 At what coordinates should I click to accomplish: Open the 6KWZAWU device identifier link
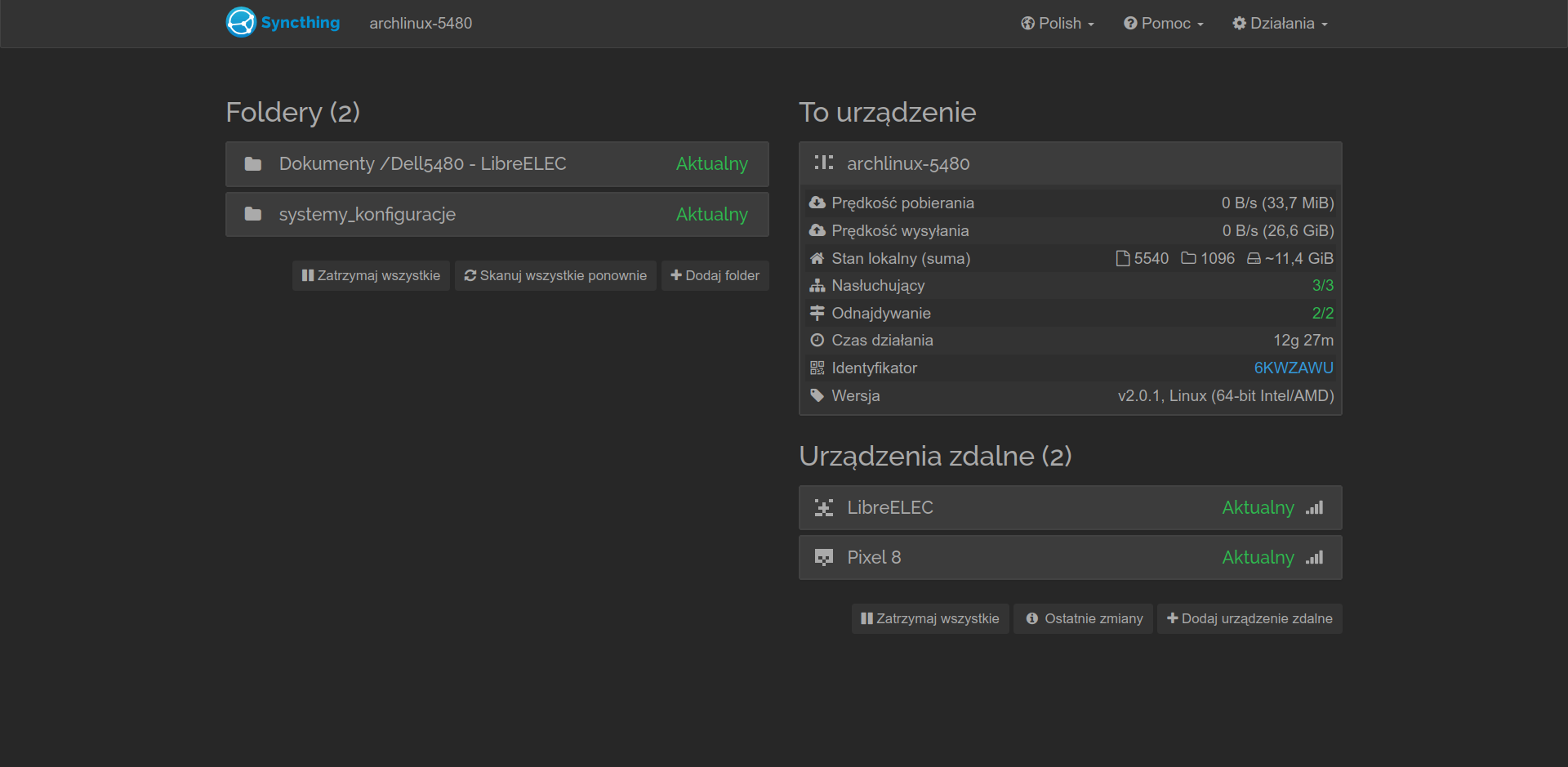coord(1293,368)
